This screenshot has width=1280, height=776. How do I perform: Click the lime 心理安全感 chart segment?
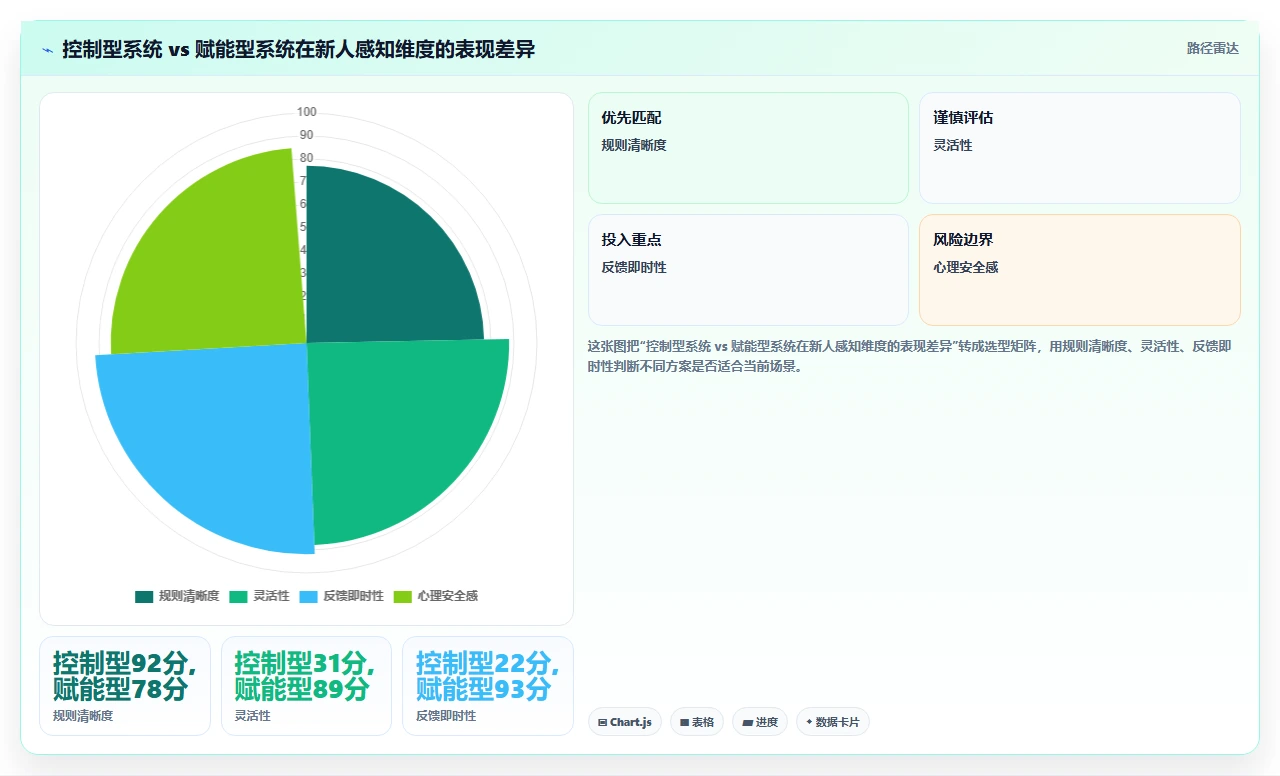pos(220,260)
